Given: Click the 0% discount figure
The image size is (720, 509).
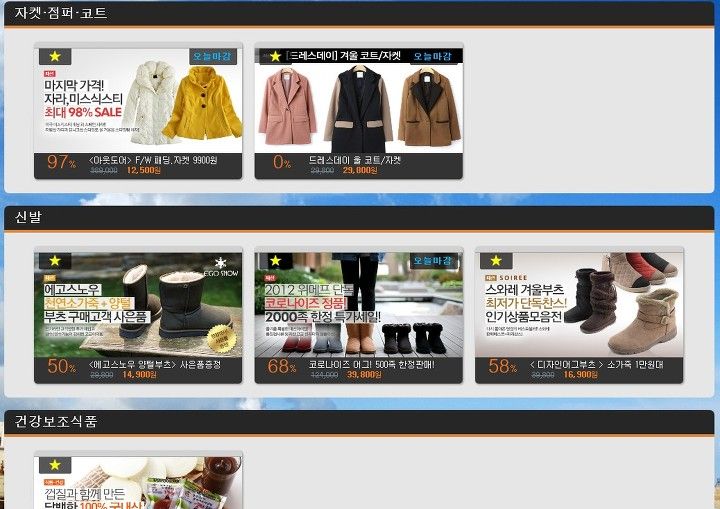Looking at the screenshot, I should [x=281, y=162].
